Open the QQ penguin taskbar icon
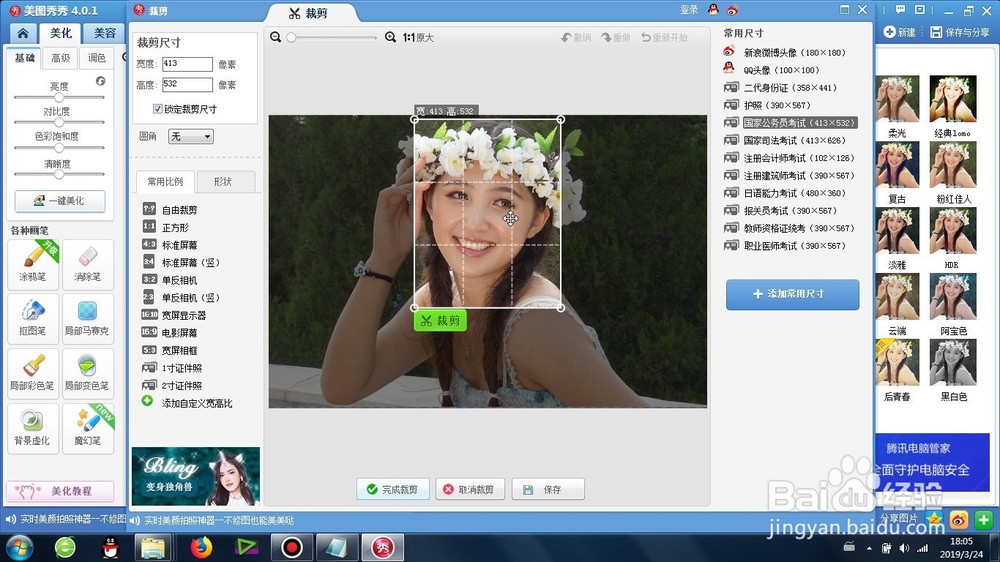Screen dimensions: 1000x562 pyautogui.click(x=110, y=547)
